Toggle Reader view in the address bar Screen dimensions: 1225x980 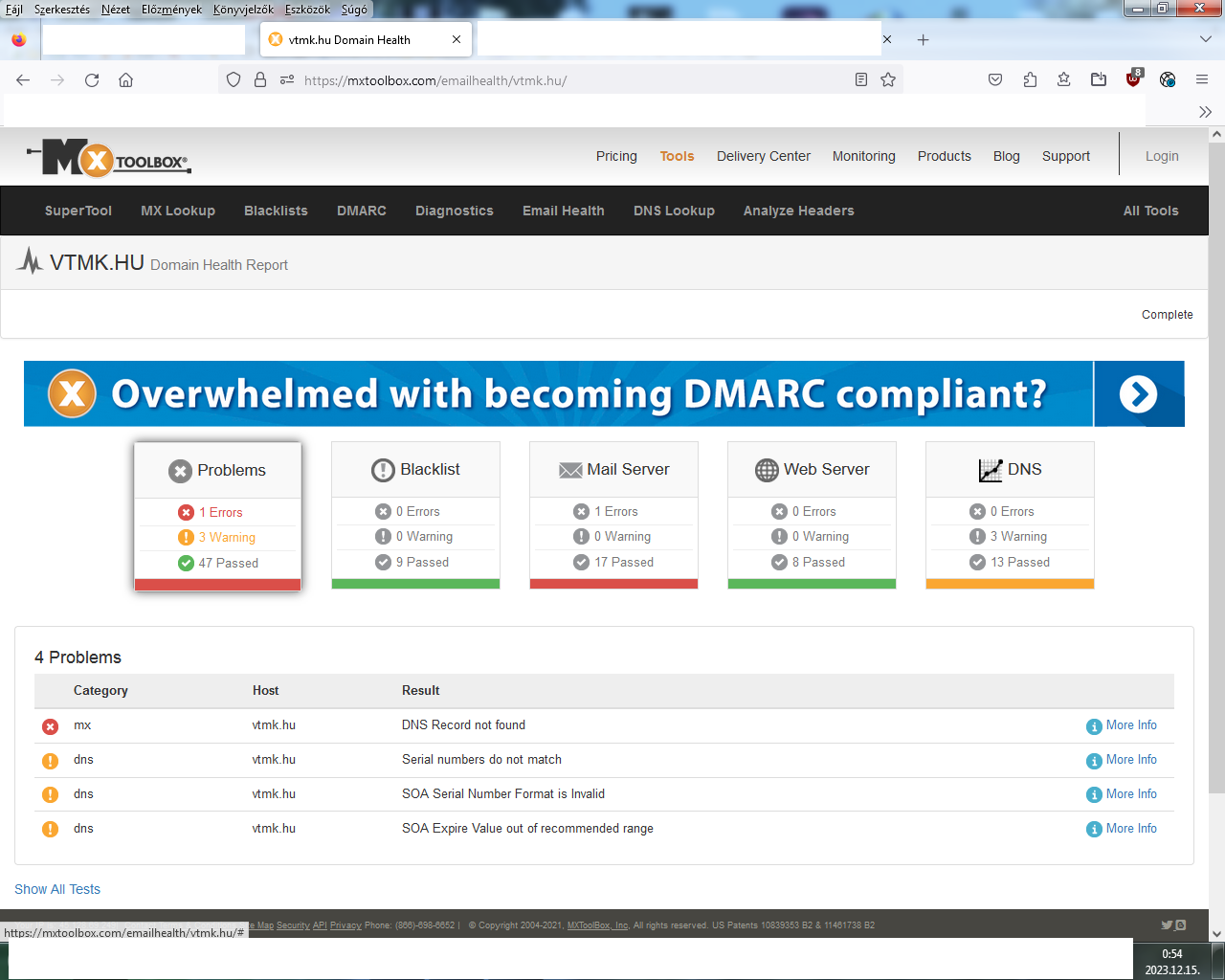861,80
